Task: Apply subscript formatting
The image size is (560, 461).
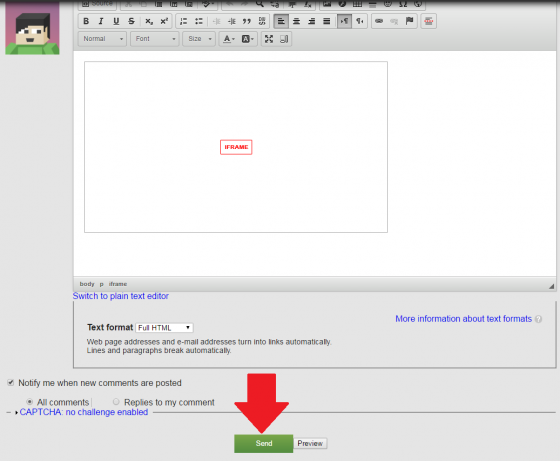Action: point(149,21)
